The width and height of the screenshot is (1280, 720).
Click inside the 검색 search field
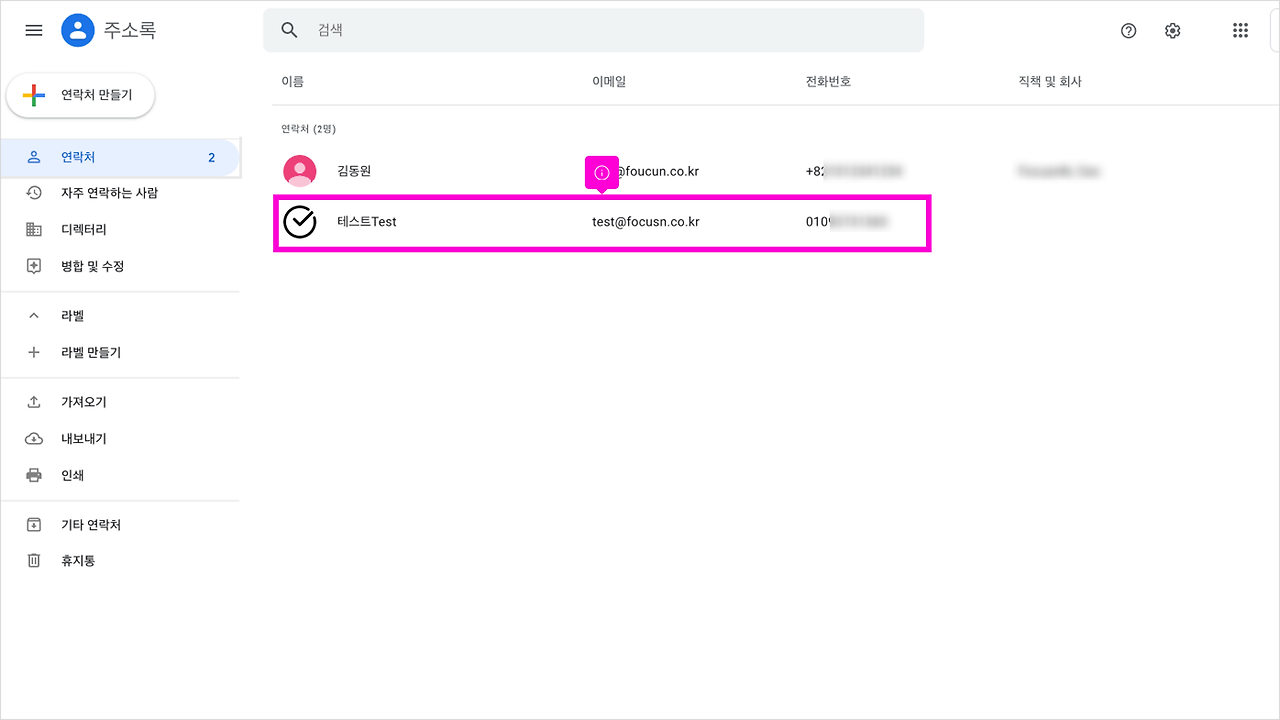[594, 30]
